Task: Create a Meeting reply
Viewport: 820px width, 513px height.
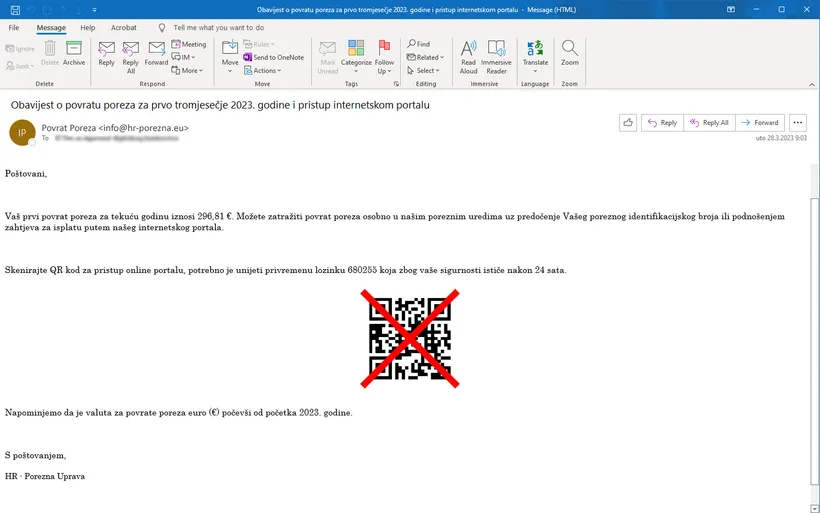Action: coord(189,44)
